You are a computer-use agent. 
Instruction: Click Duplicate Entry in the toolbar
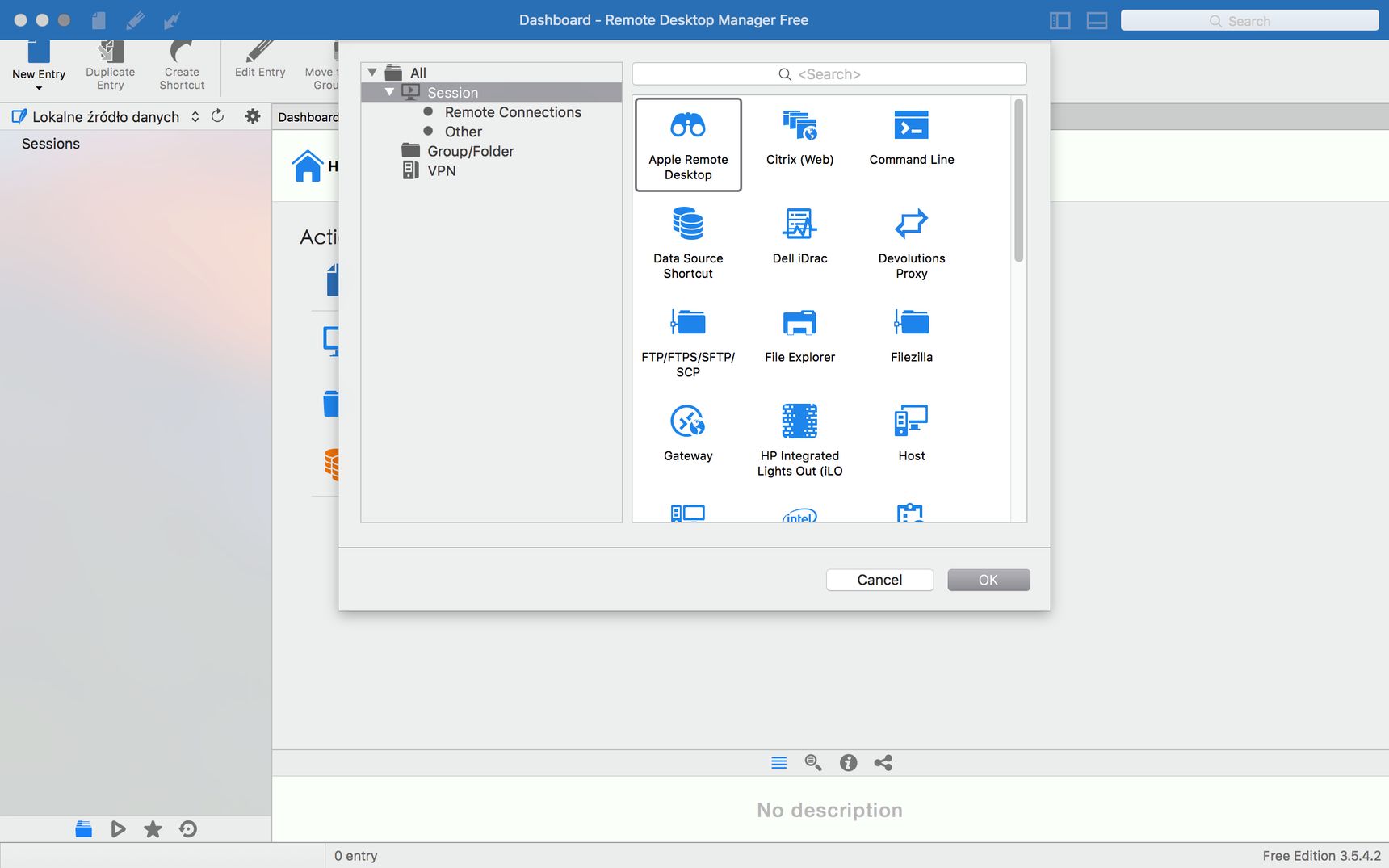point(111,65)
